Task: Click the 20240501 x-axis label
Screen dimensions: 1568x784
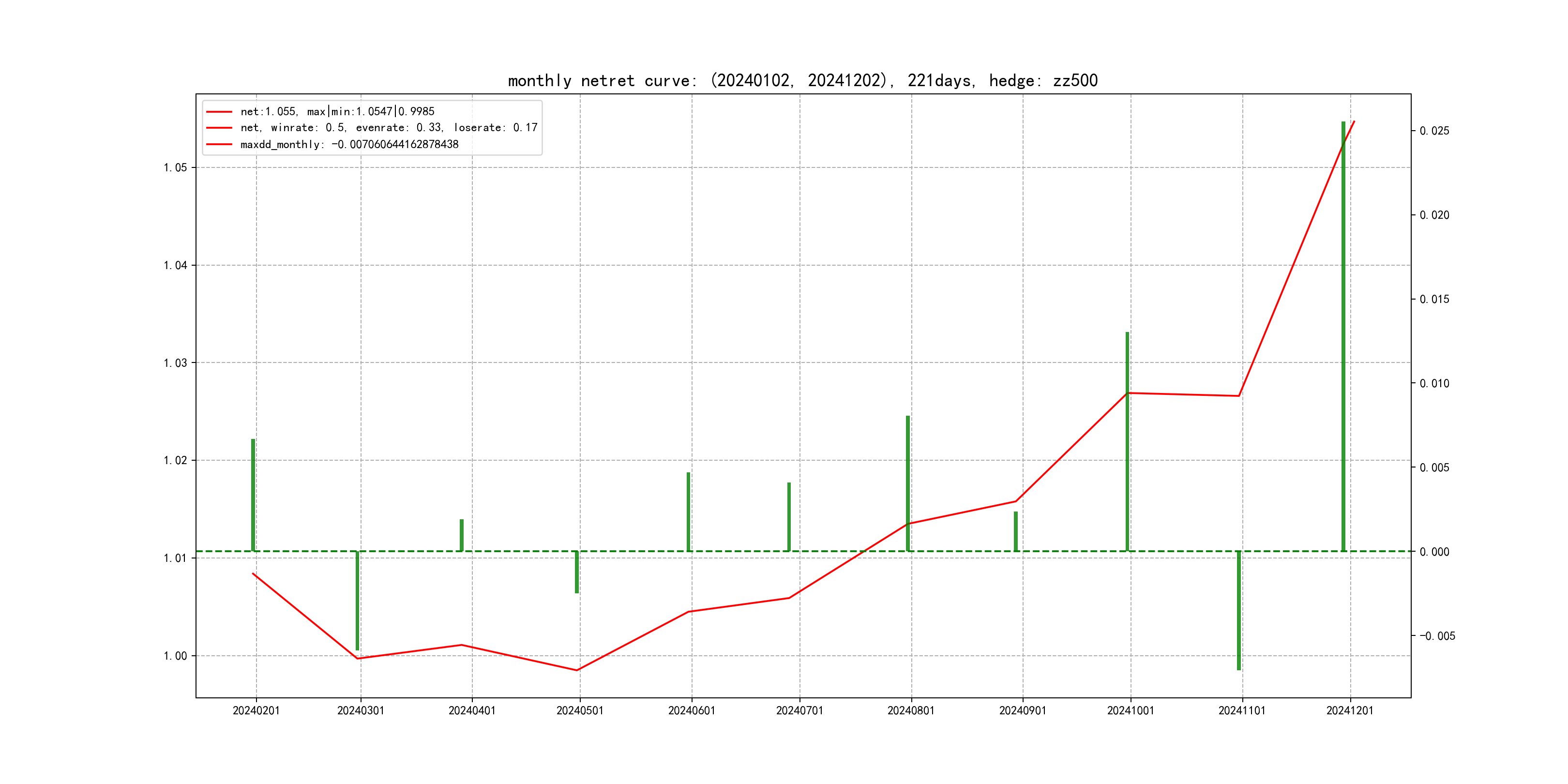Action: pos(579,710)
